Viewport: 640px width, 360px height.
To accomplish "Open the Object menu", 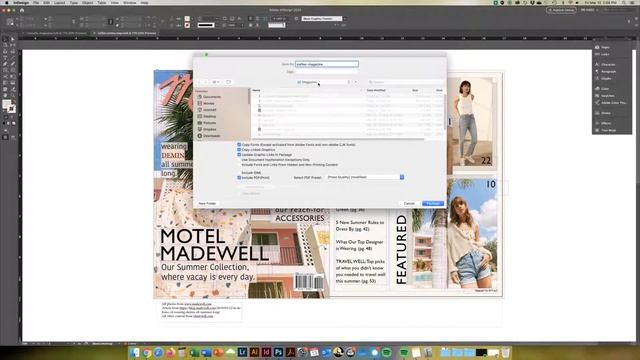I will [87, 2].
